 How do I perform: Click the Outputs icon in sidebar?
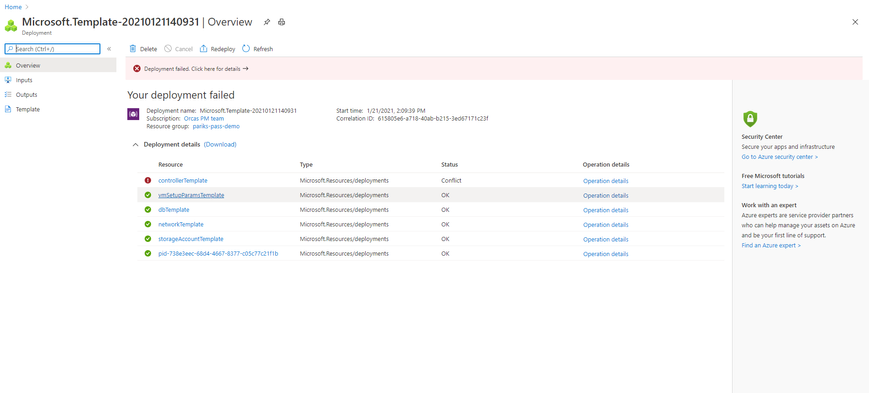click(8, 95)
